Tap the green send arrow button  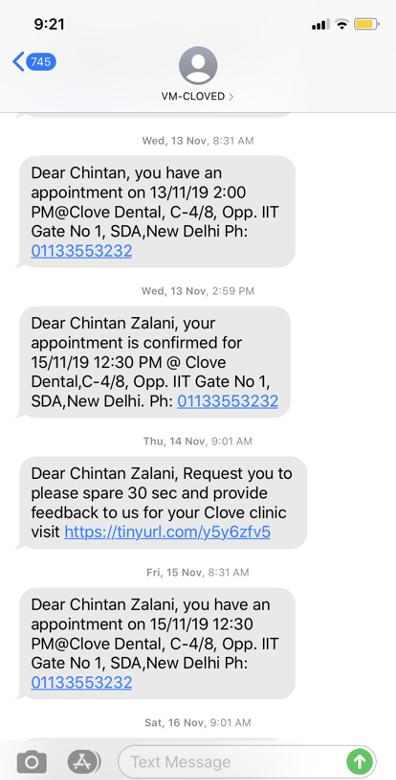point(359,761)
